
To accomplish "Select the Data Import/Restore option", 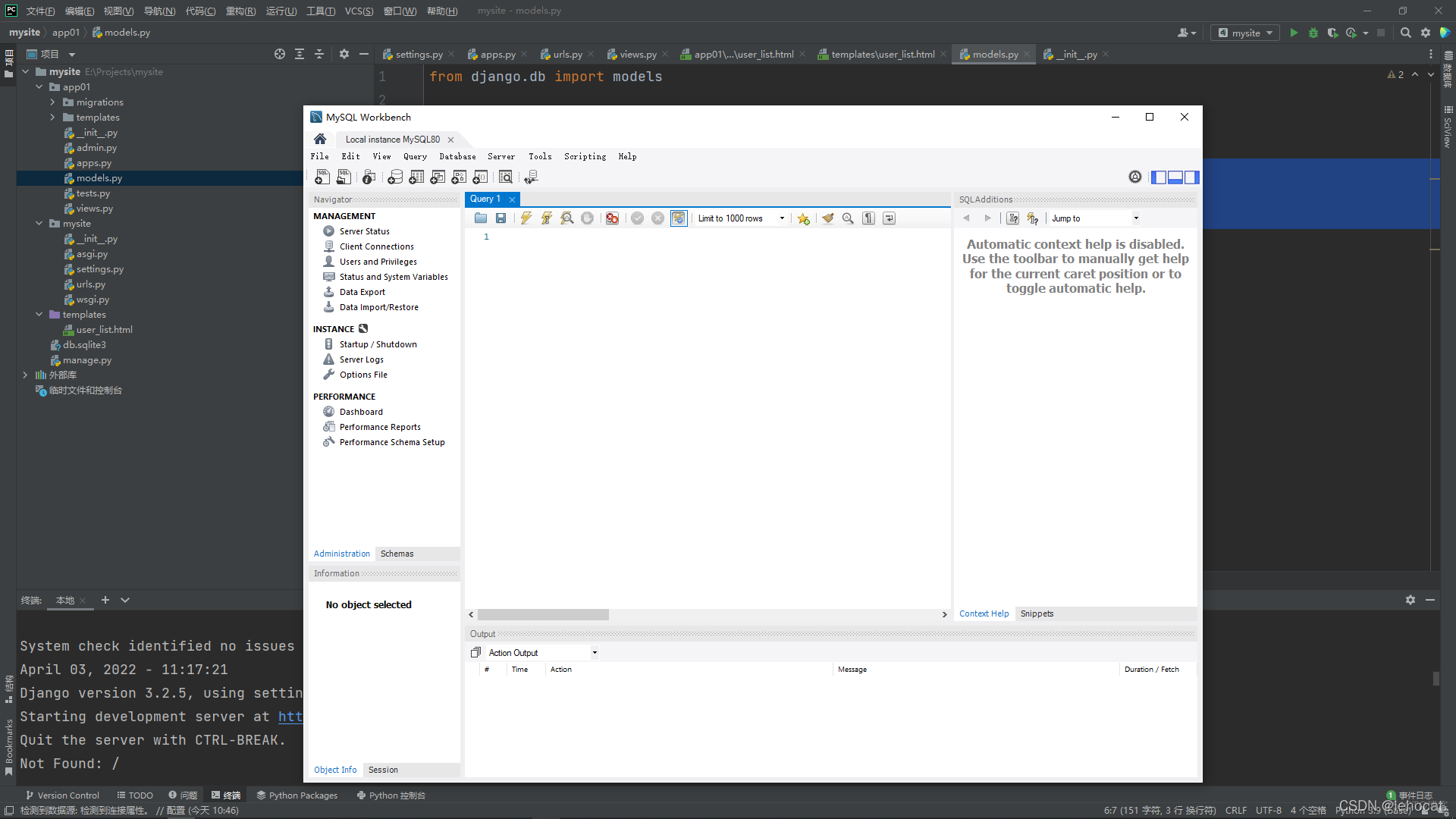I will tap(379, 306).
